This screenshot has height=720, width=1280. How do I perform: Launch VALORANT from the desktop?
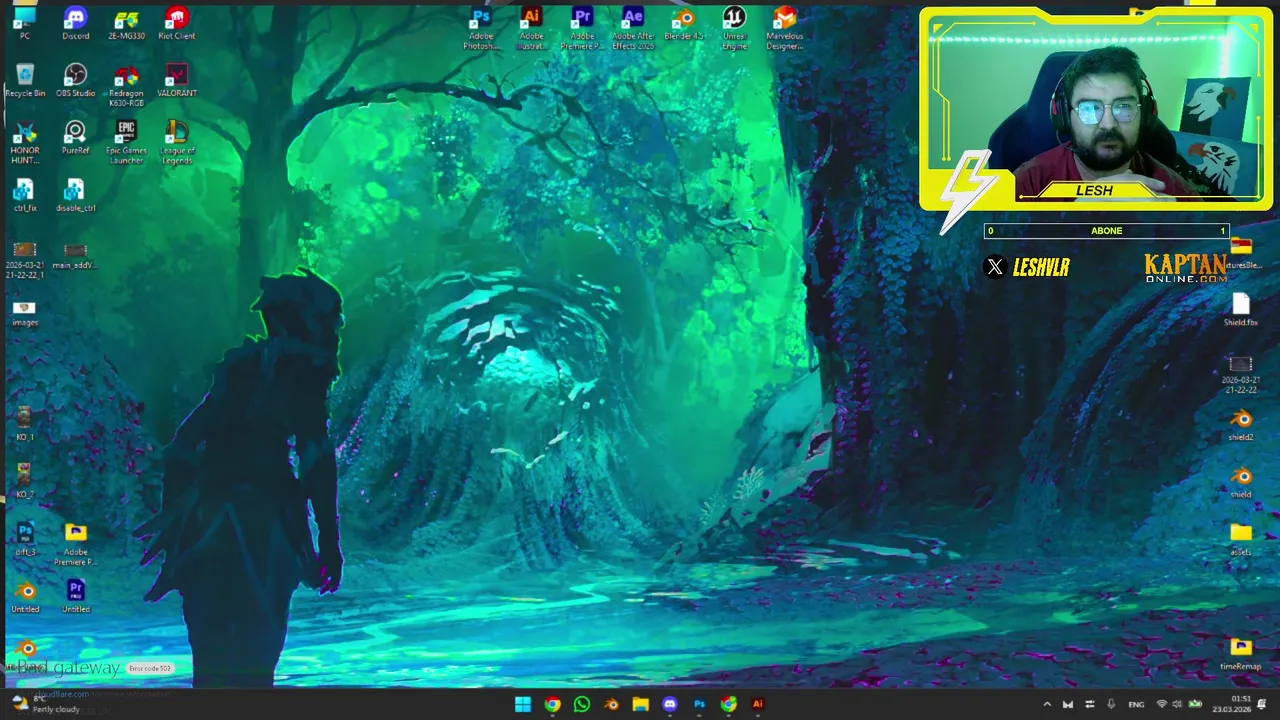point(176,81)
